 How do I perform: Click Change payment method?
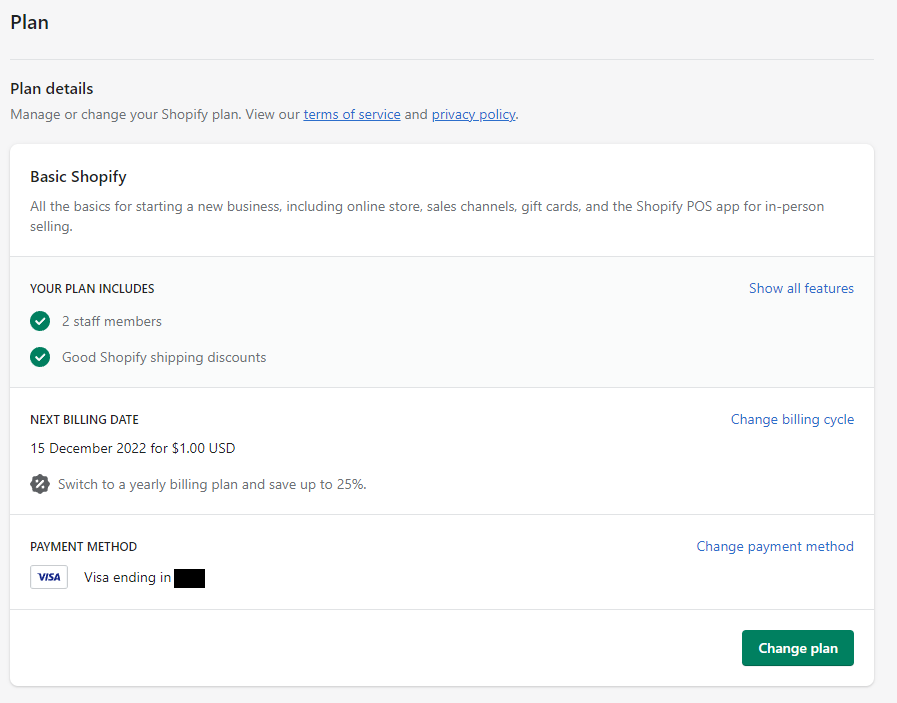tap(775, 546)
